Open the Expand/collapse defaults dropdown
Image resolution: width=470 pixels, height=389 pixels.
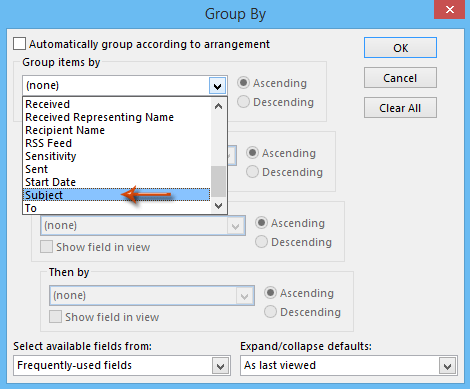pyautogui.click(x=447, y=366)
